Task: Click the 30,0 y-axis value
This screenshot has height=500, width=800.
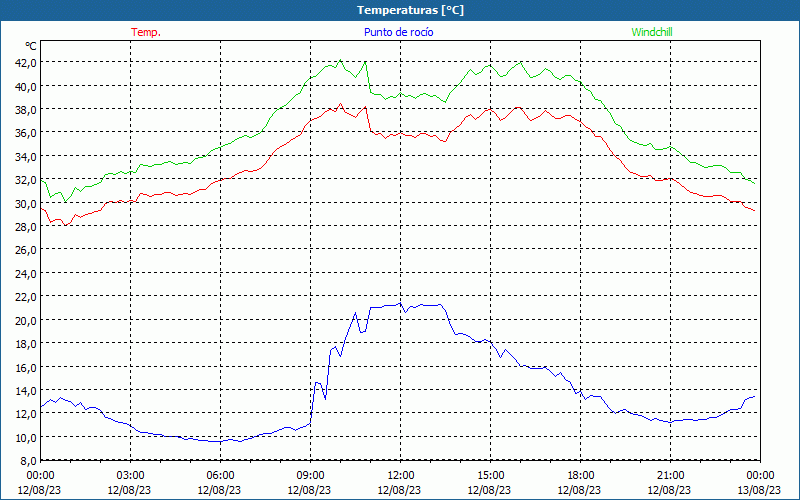Action: point(27,204)
